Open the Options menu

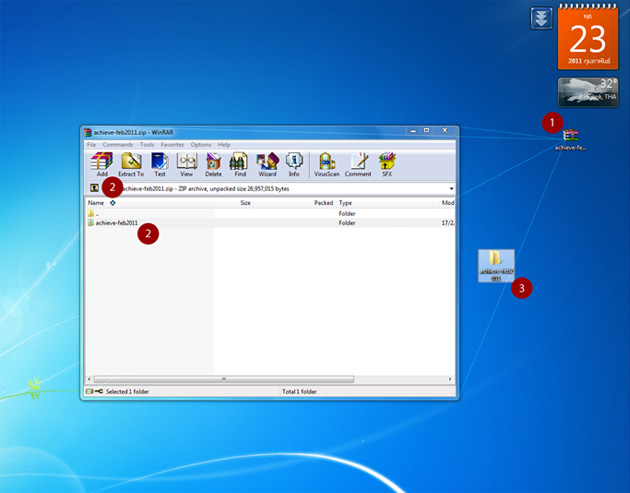coord(201,145)
